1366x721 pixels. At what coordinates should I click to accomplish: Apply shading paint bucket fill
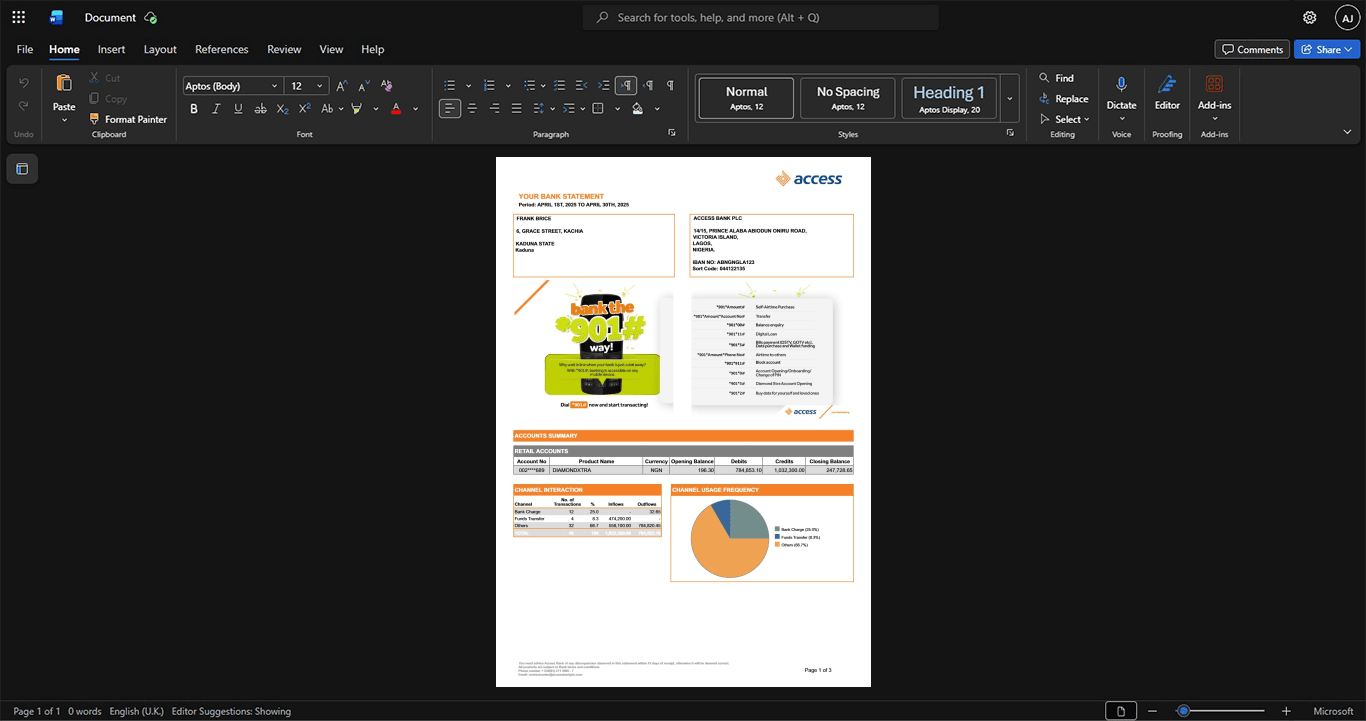tap(638, 108)
